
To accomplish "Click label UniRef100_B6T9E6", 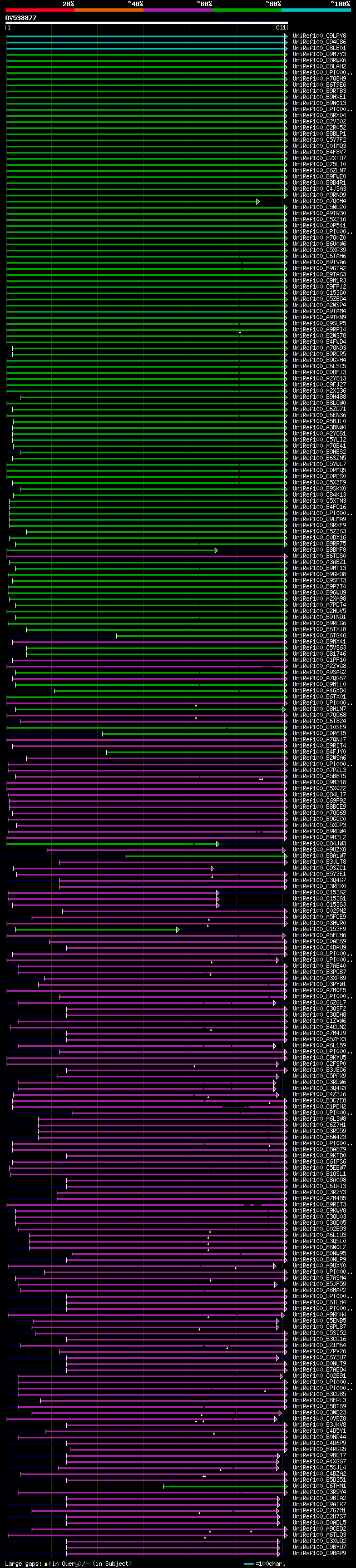I will tap(319, 85).
